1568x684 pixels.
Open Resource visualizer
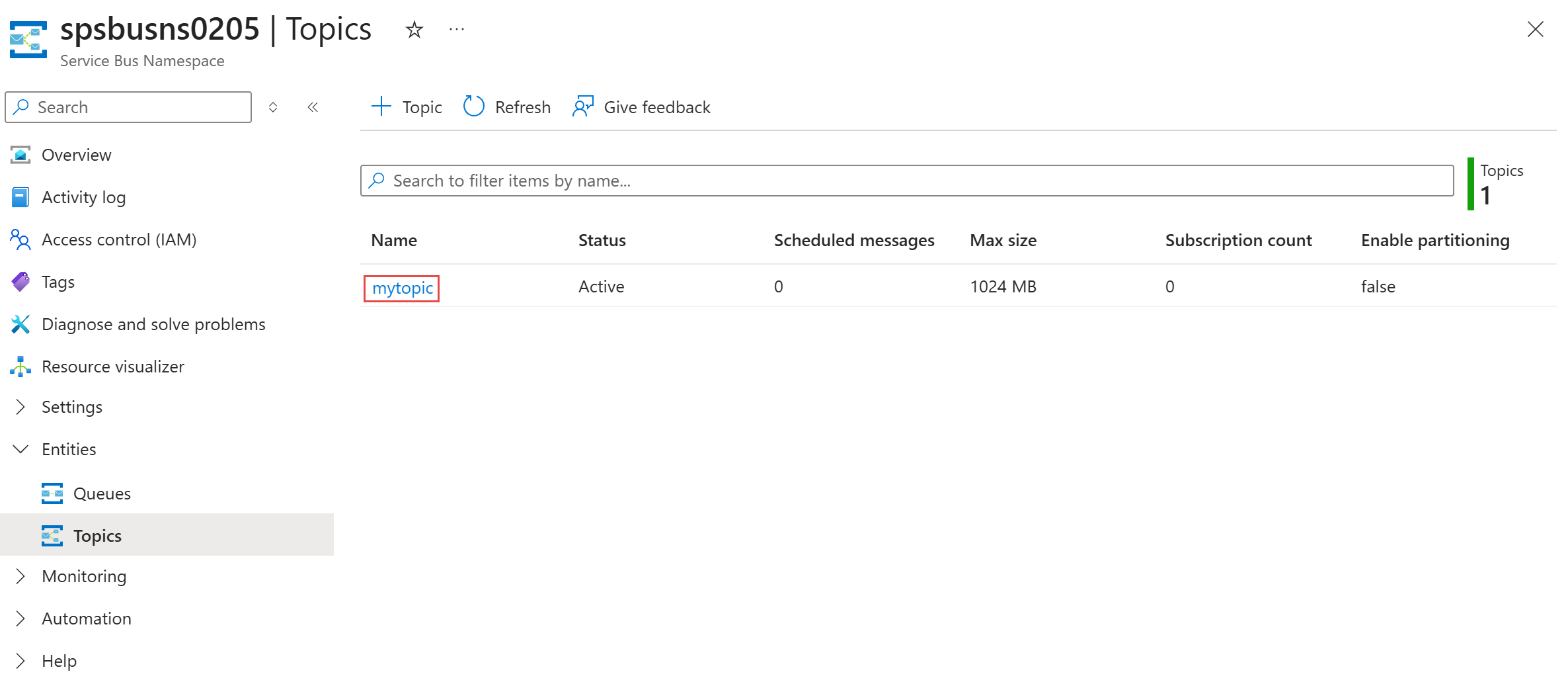(x=113, y=366)
